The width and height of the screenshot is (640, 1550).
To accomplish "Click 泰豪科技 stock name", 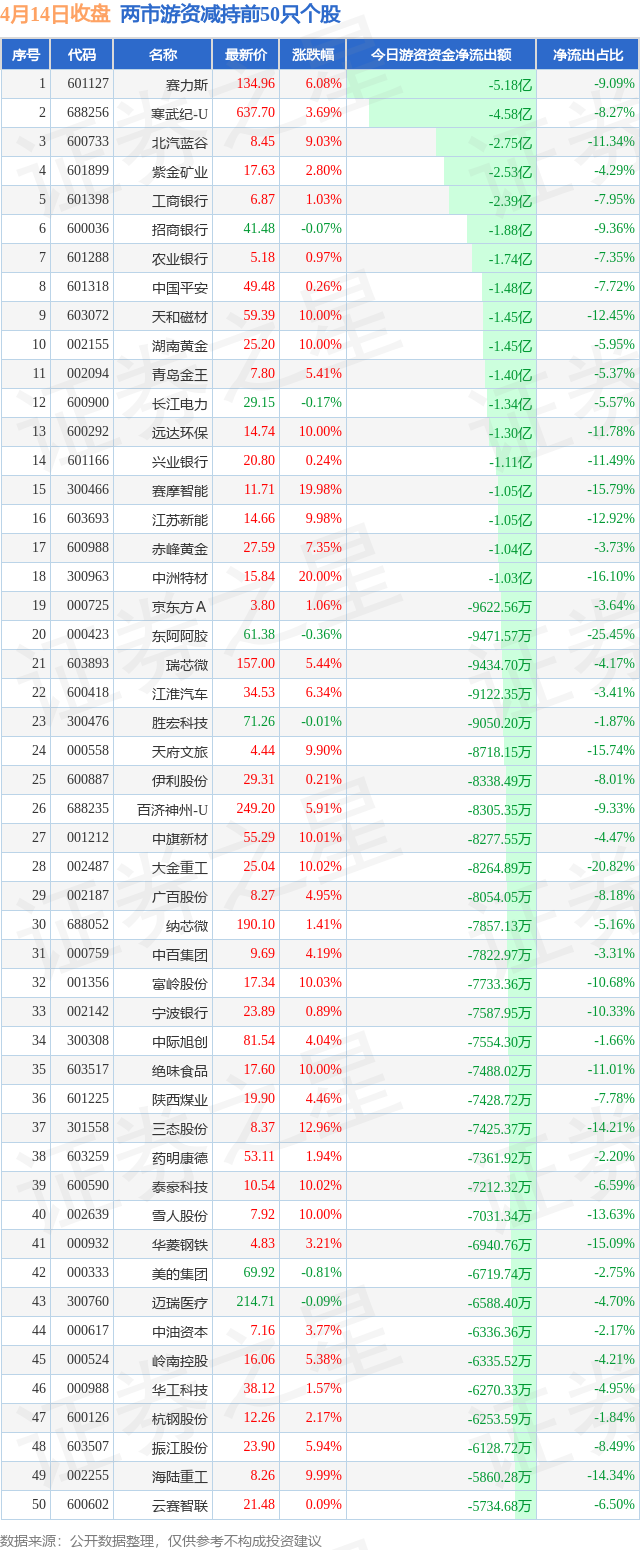I will coord(180,1187).
